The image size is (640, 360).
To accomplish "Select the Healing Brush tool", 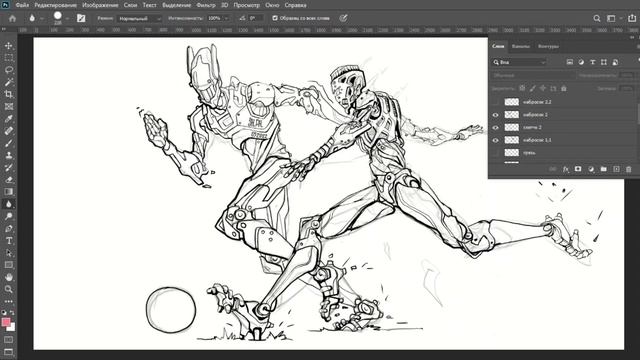I will [x=9, y=131].
